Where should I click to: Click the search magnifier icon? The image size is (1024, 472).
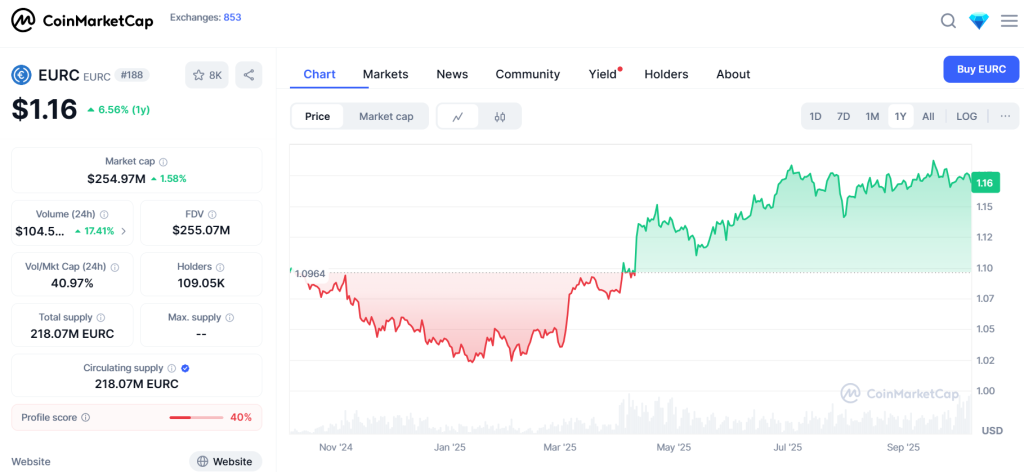pyautogui.click(x=948, y=21)
